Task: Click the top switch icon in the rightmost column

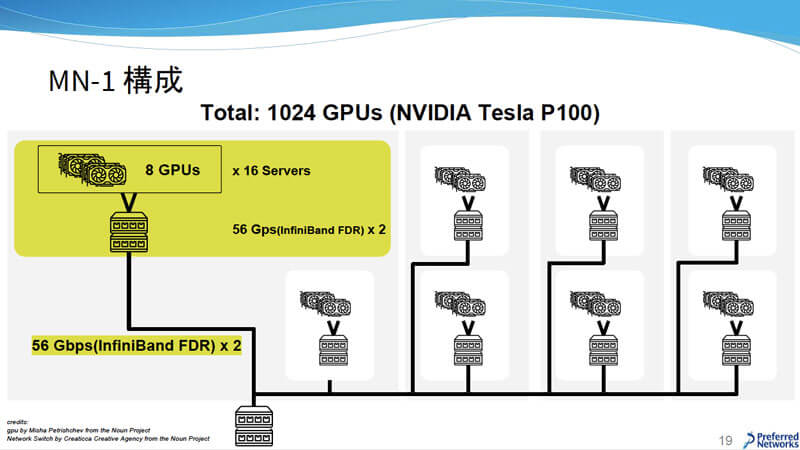Action: coord(736,226)
